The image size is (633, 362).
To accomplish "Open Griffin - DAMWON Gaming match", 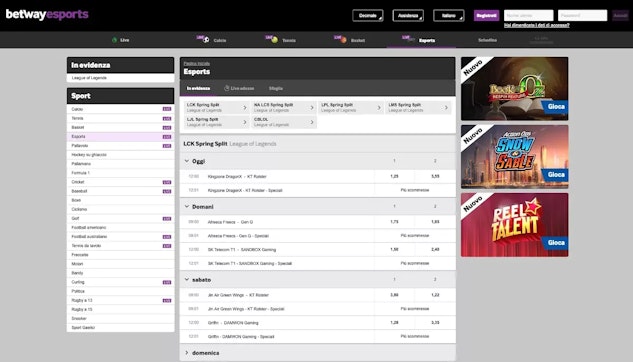I will (x=233, y=323).
